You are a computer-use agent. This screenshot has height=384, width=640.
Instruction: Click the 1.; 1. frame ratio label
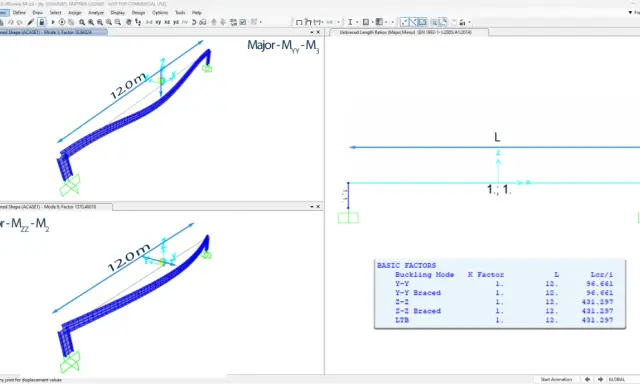499,189
